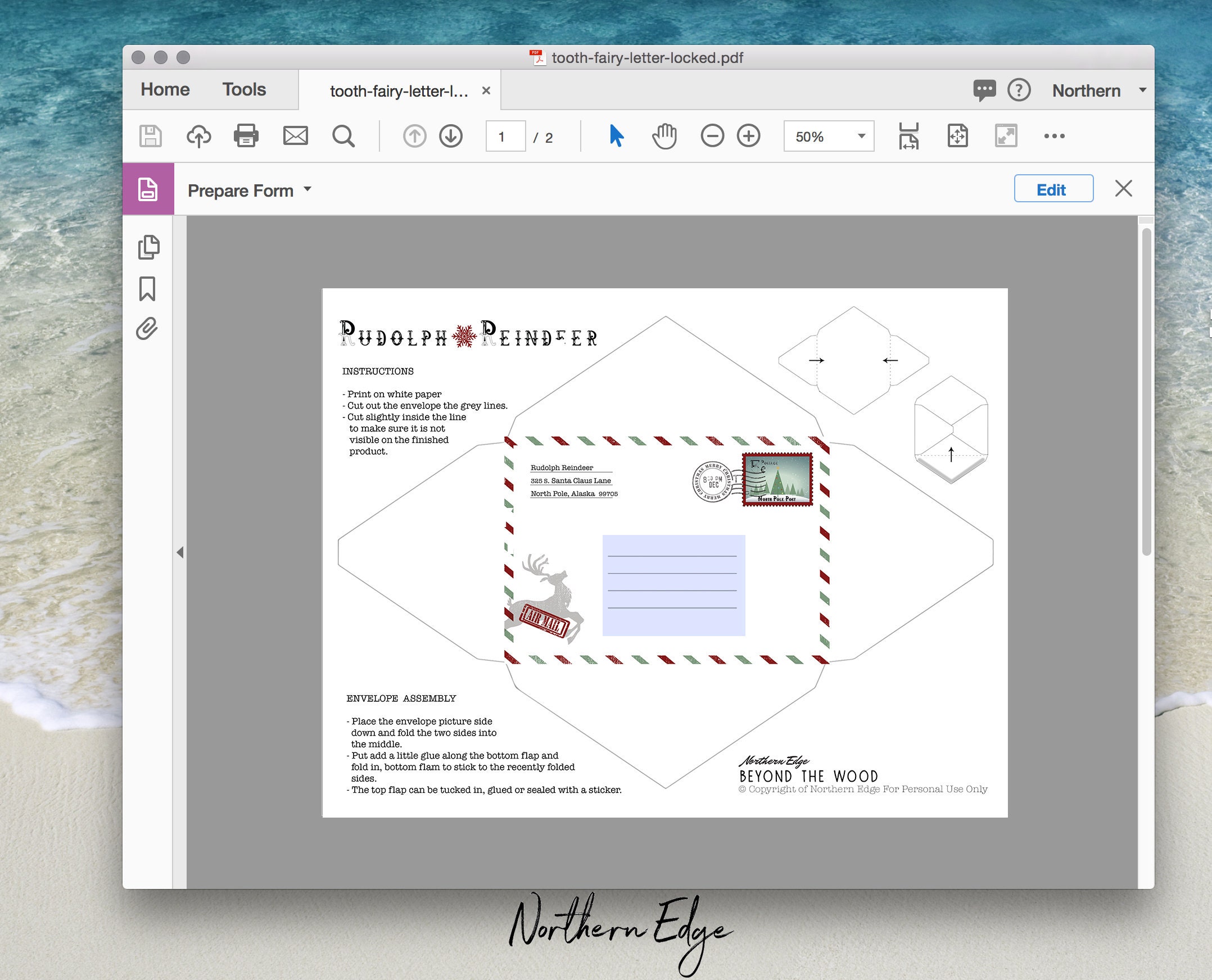Open Bookmarks panel icon
This screenshot has width=1212, height=980.
pos(147,288)
